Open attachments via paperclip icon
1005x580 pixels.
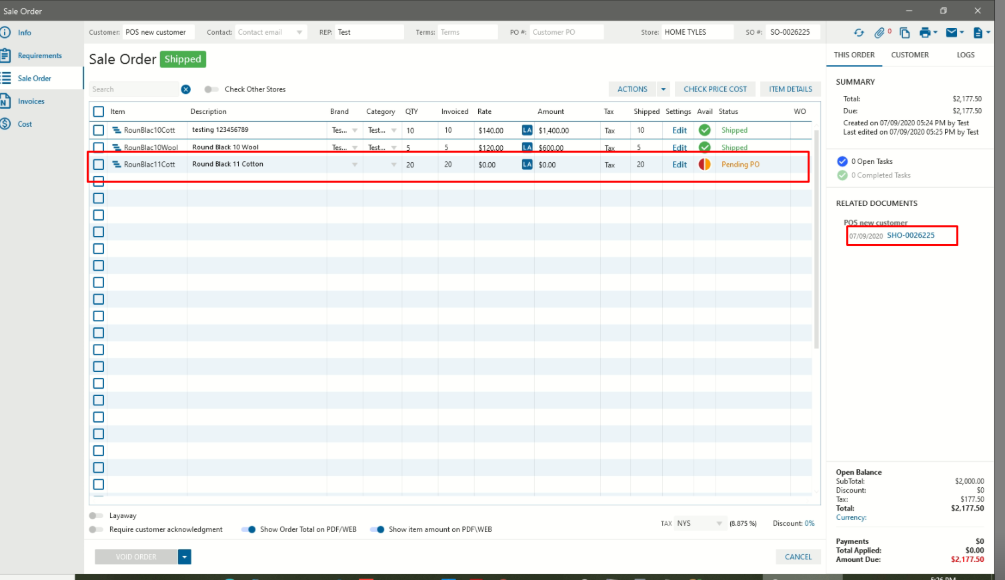879,33
